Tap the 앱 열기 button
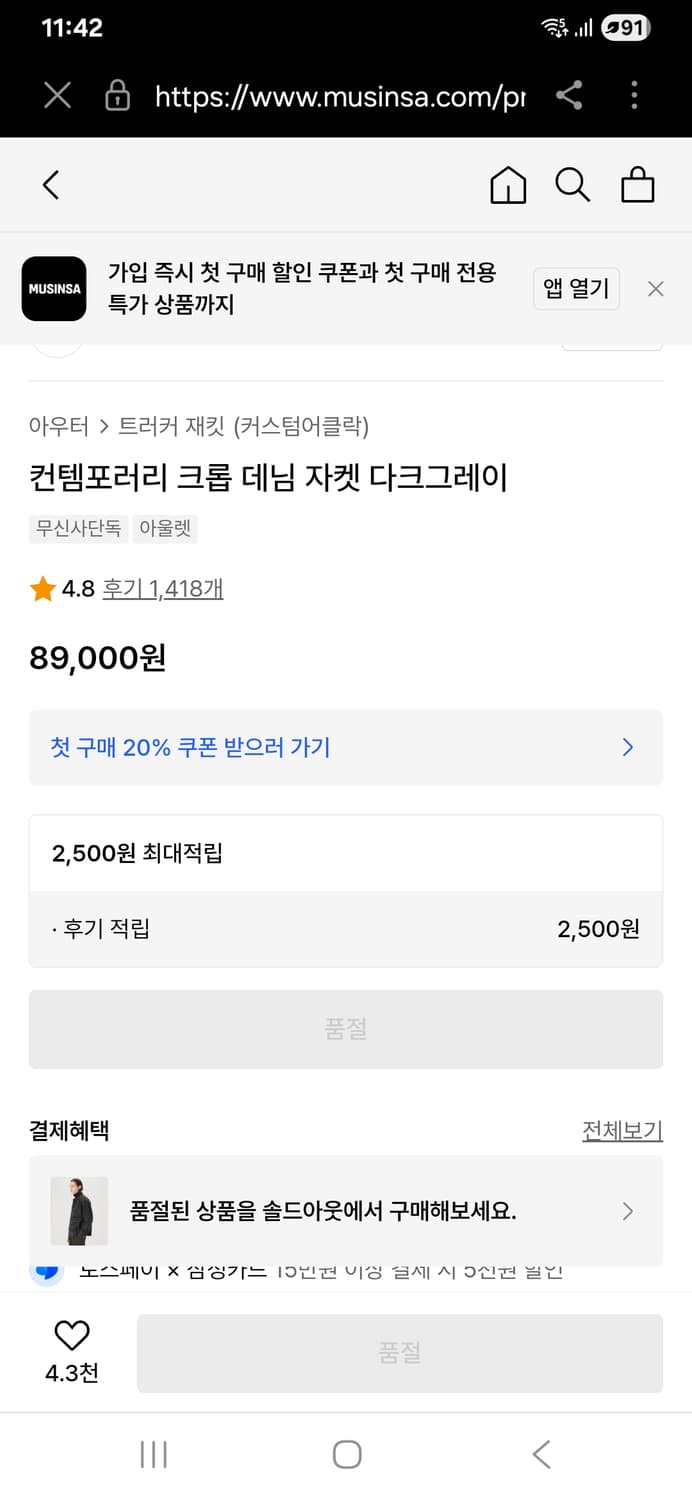Viewport: 692px width, 1500px height. click(576, 289)
